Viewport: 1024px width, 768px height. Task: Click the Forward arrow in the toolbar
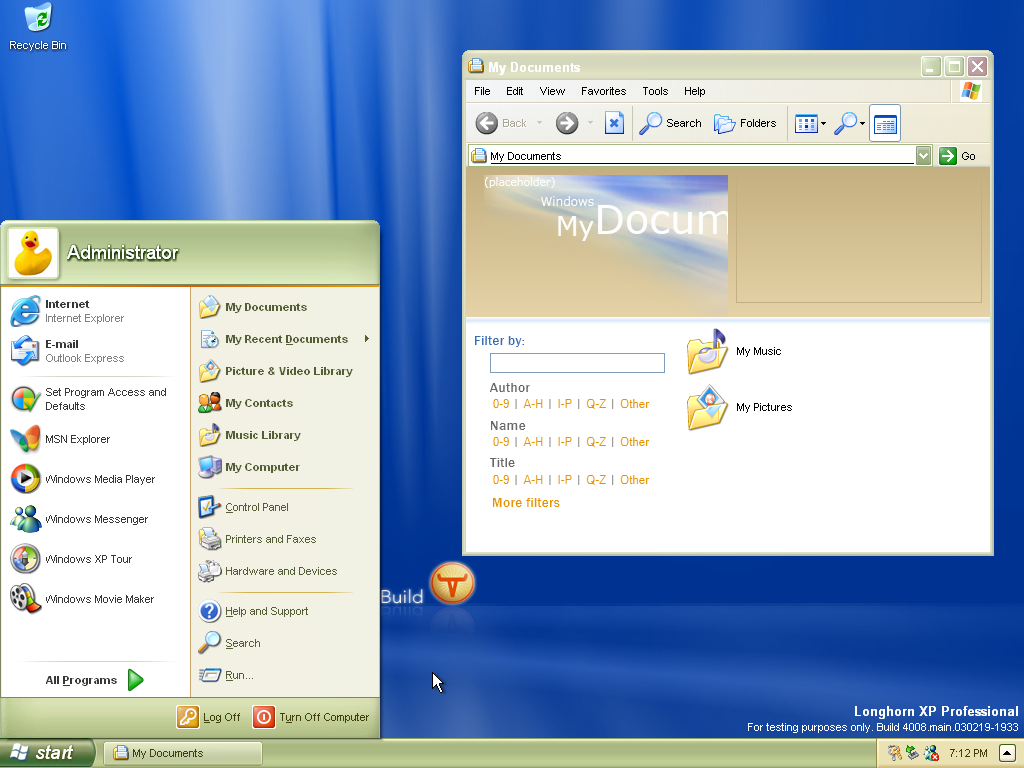[x=567, y=123]
